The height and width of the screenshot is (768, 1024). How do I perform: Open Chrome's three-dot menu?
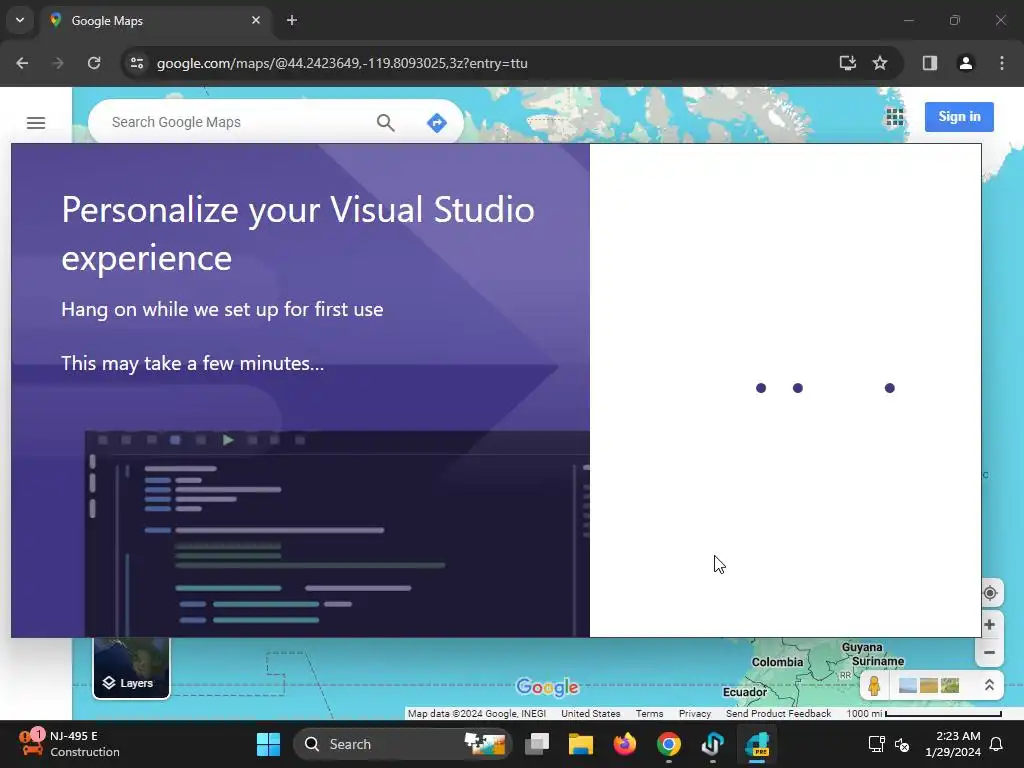click(x=1002, y=63)
